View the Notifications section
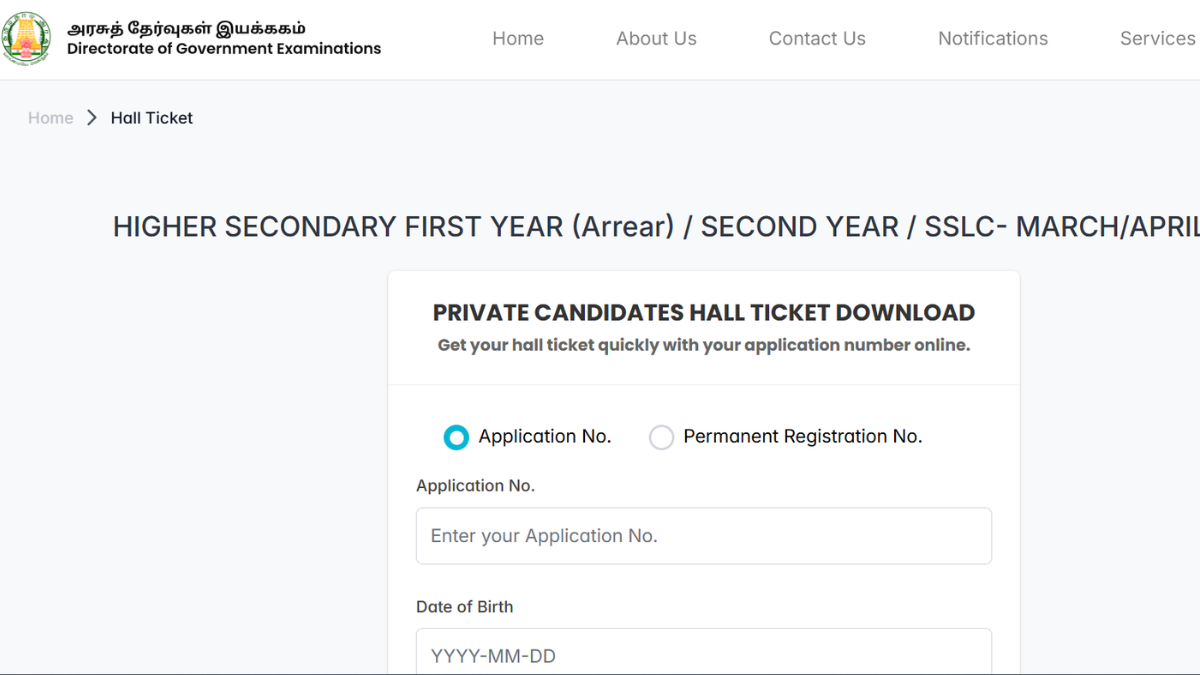This screenshot has height=675, width=1200. (x=993, y=38)
